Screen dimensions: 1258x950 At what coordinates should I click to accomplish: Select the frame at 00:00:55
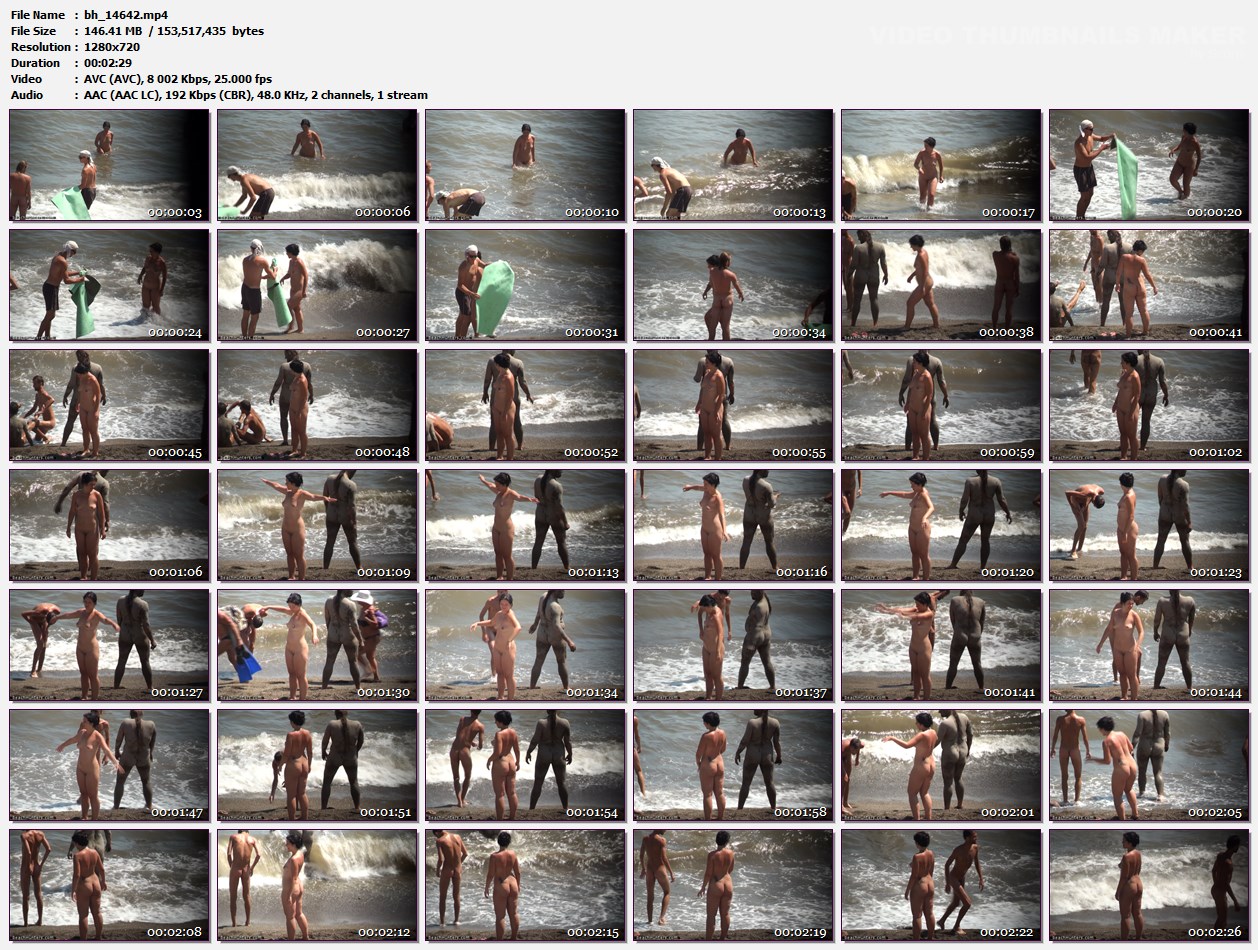coord(733,405)
